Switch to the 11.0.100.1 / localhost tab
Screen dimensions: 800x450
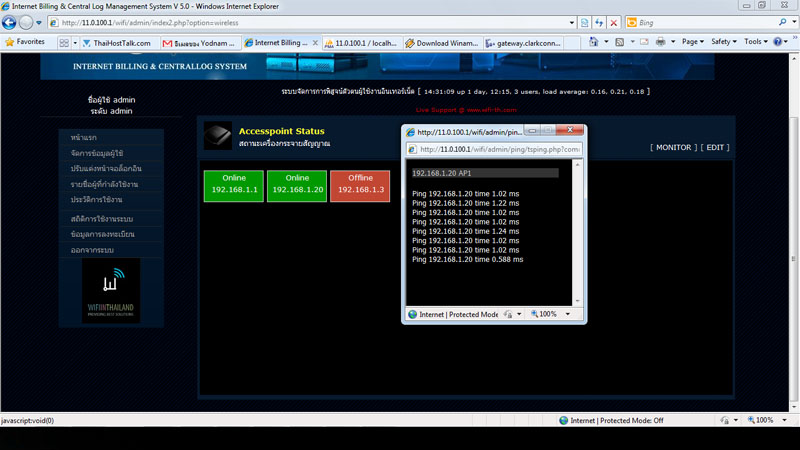coord(362,43)
